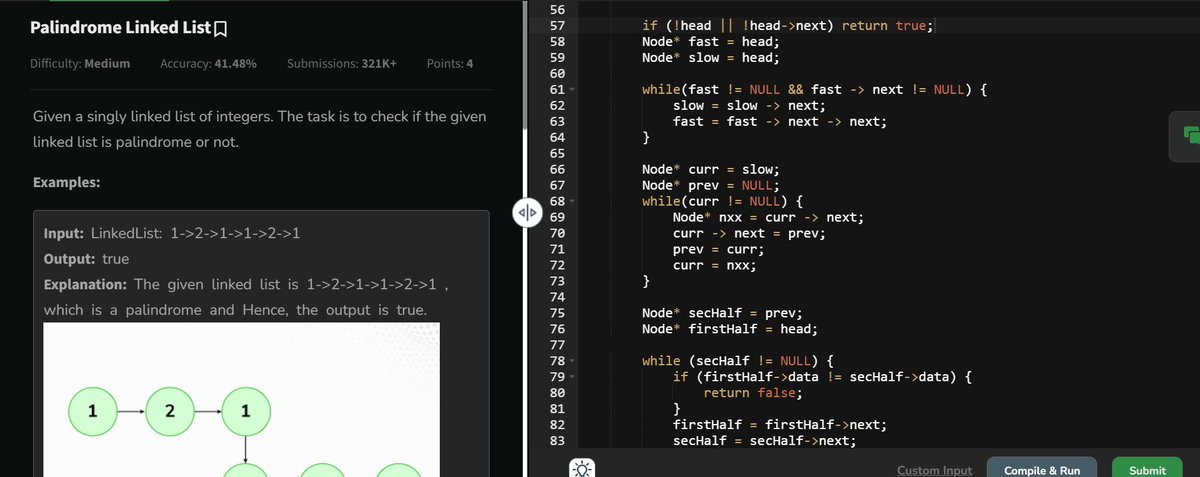This screenshot has width=1200, height=477.
Task: Place cursor on 'Node* slow = head;' line
Action: 710,58
